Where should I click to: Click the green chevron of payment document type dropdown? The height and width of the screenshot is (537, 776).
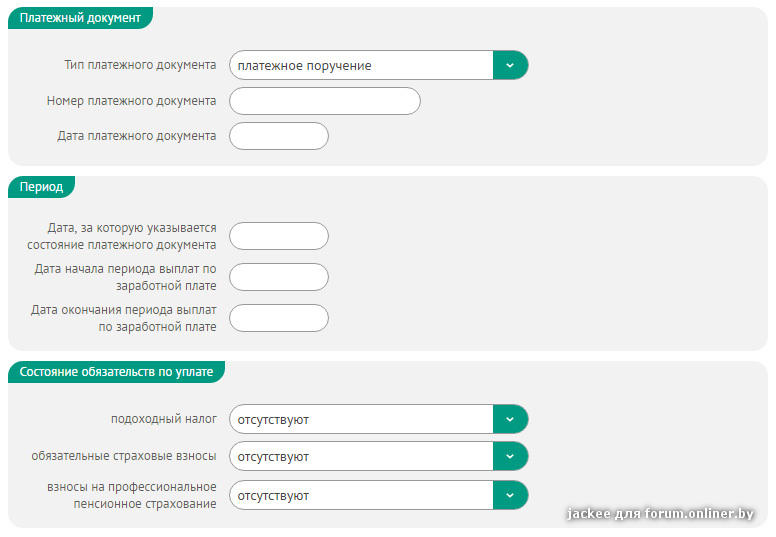510,65
